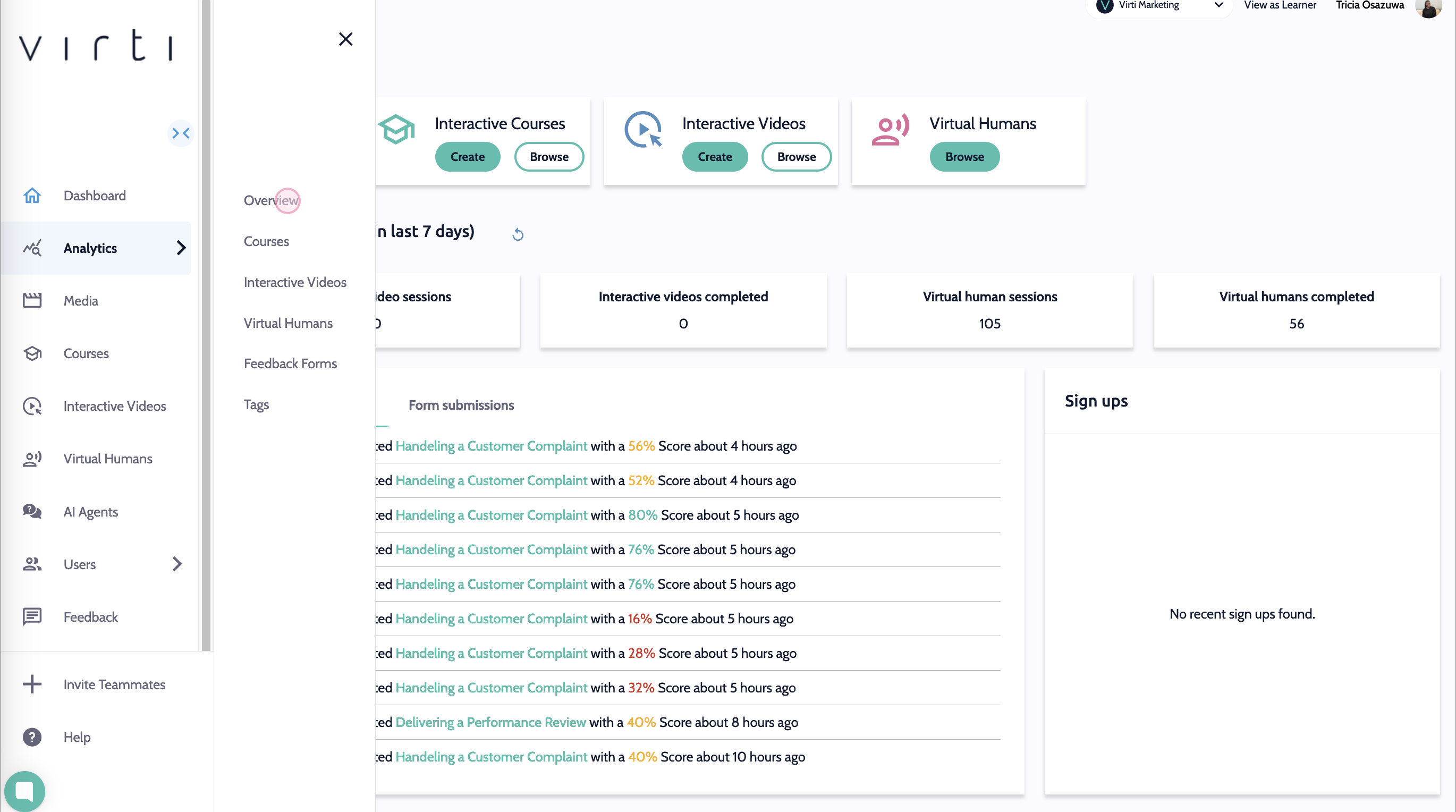Select Feedback Forms in Analytics submenu
The height and width of the screenshot is (812, 1456).
(x=290, y=363)
